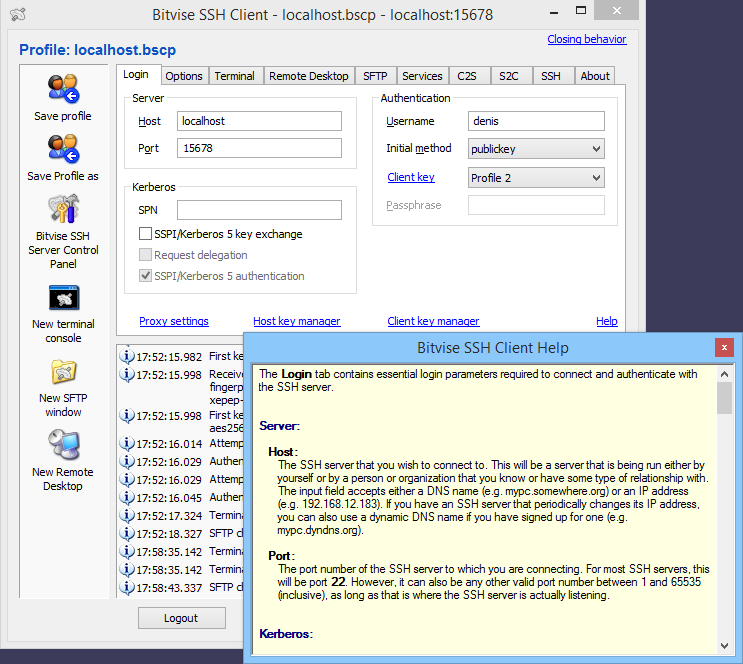Toggle SSPI/Kerberos 5 key exchange checkbox
Screen dimensions: 743x664
coord(145,234)
